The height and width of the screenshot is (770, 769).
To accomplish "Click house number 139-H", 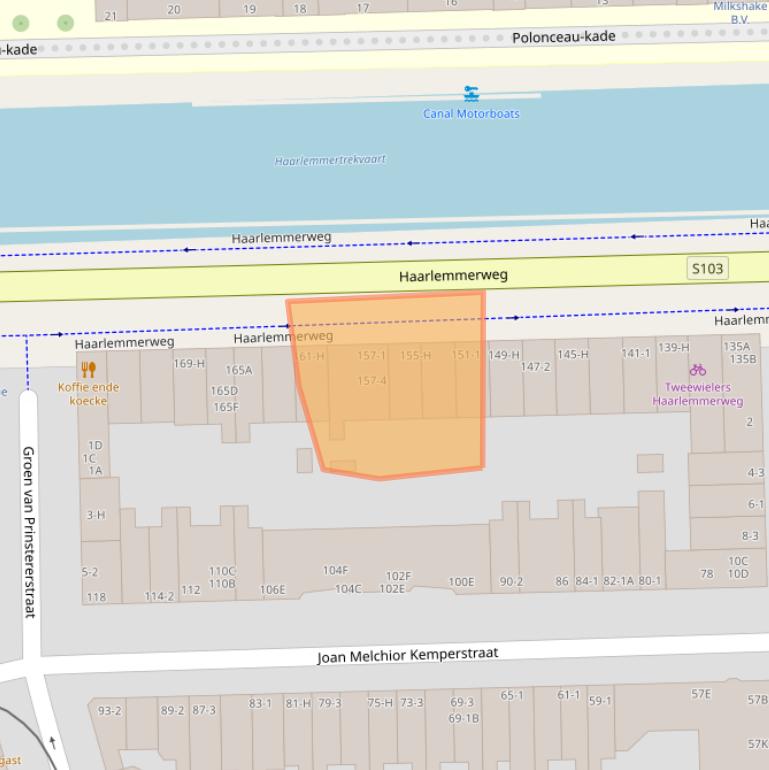I will tap(673, 347).
